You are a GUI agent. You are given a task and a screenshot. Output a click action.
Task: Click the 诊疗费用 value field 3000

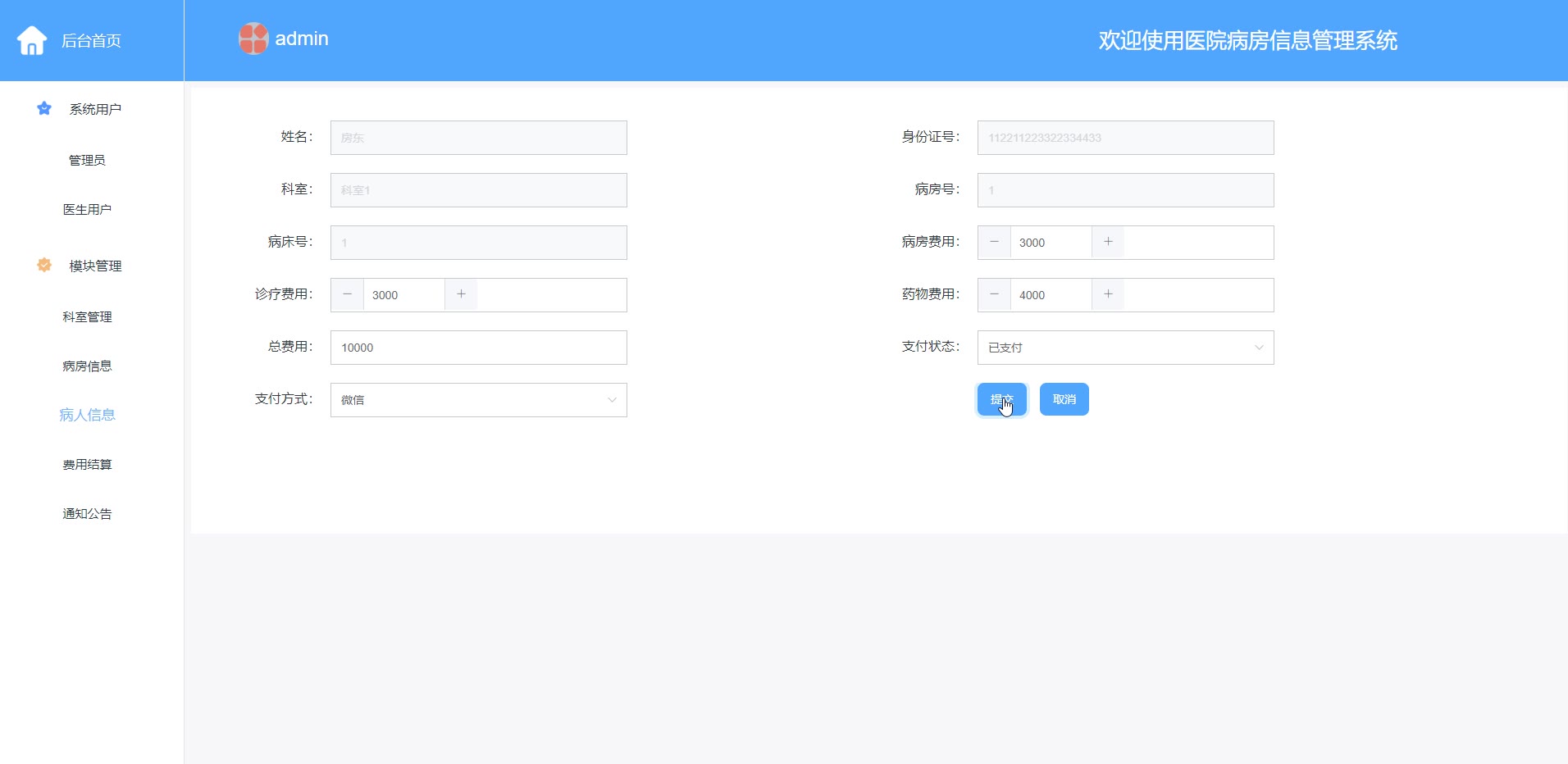[404, 295]
